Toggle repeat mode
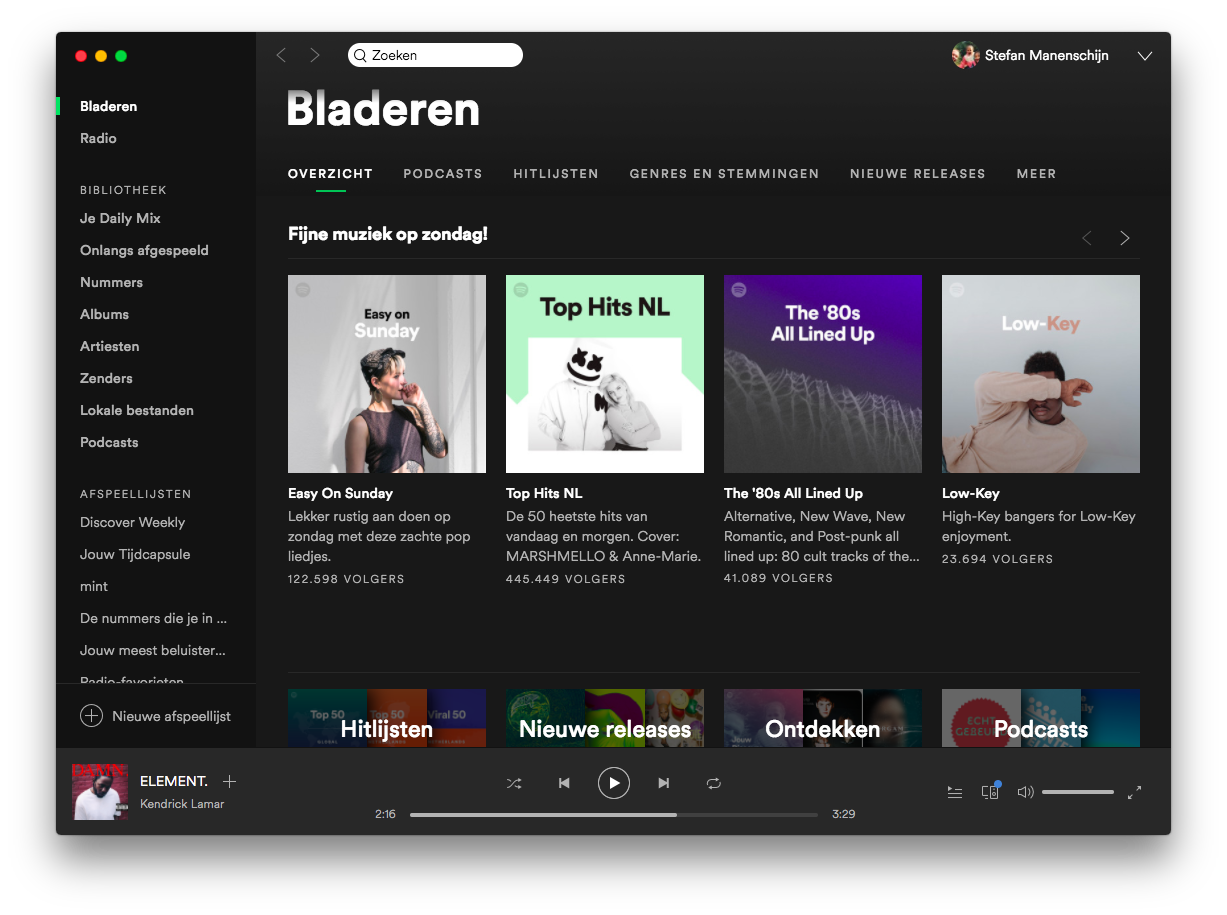Viewport: 1227px width, 915px height. click(x=713, y=783)
